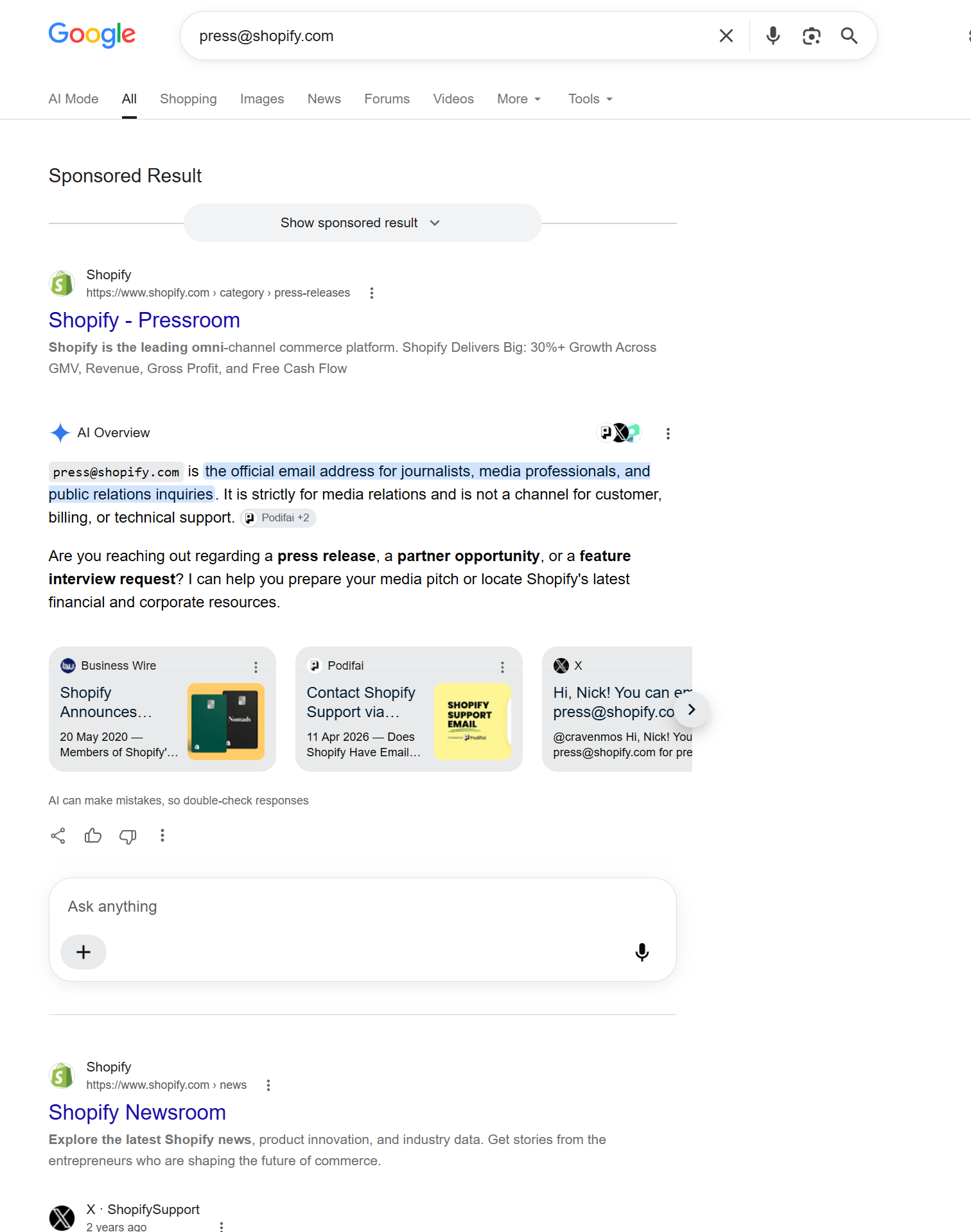Click the shopify.com press-releases URL

click(218, 293)
